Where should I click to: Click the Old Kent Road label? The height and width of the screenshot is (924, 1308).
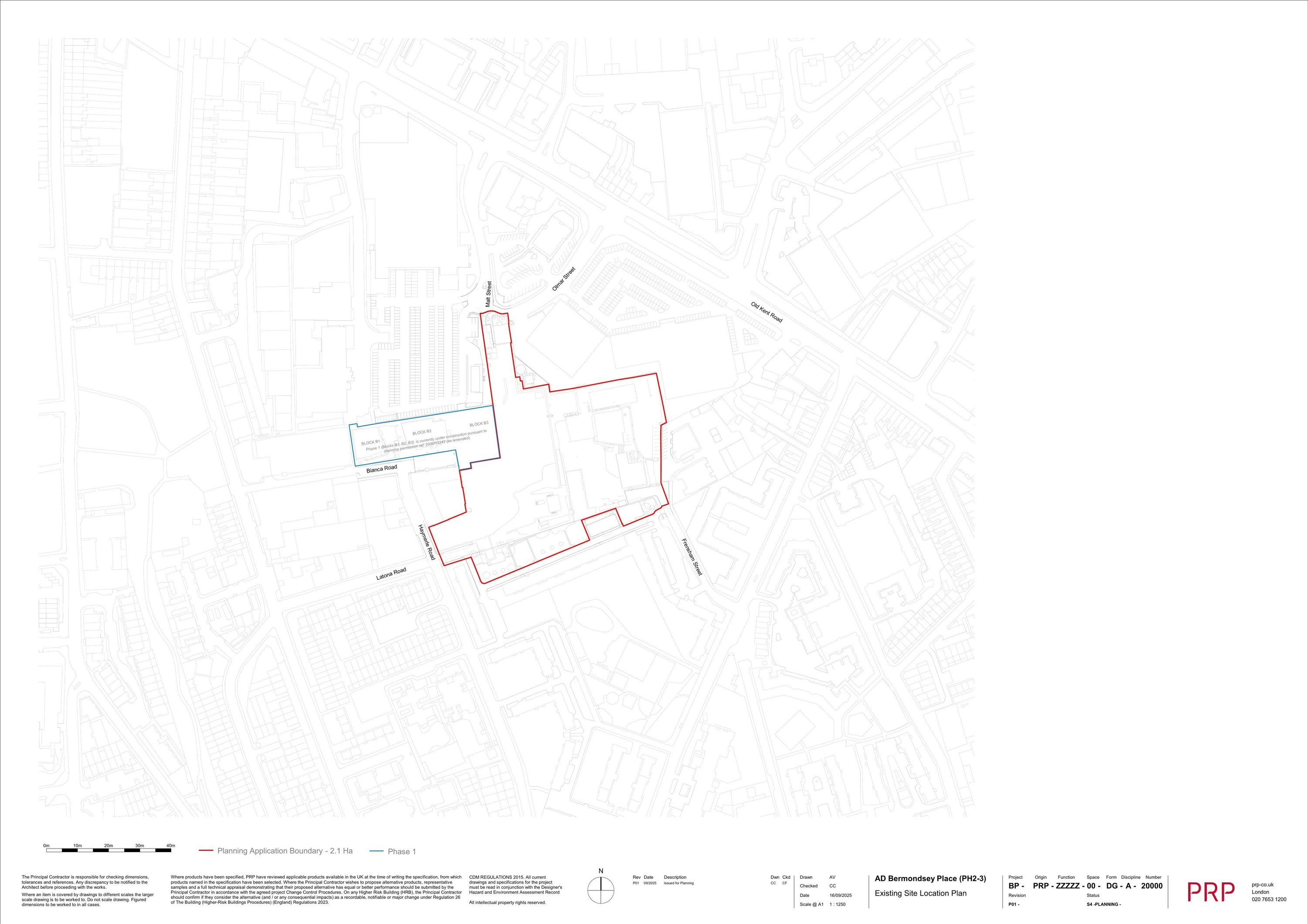766,312
